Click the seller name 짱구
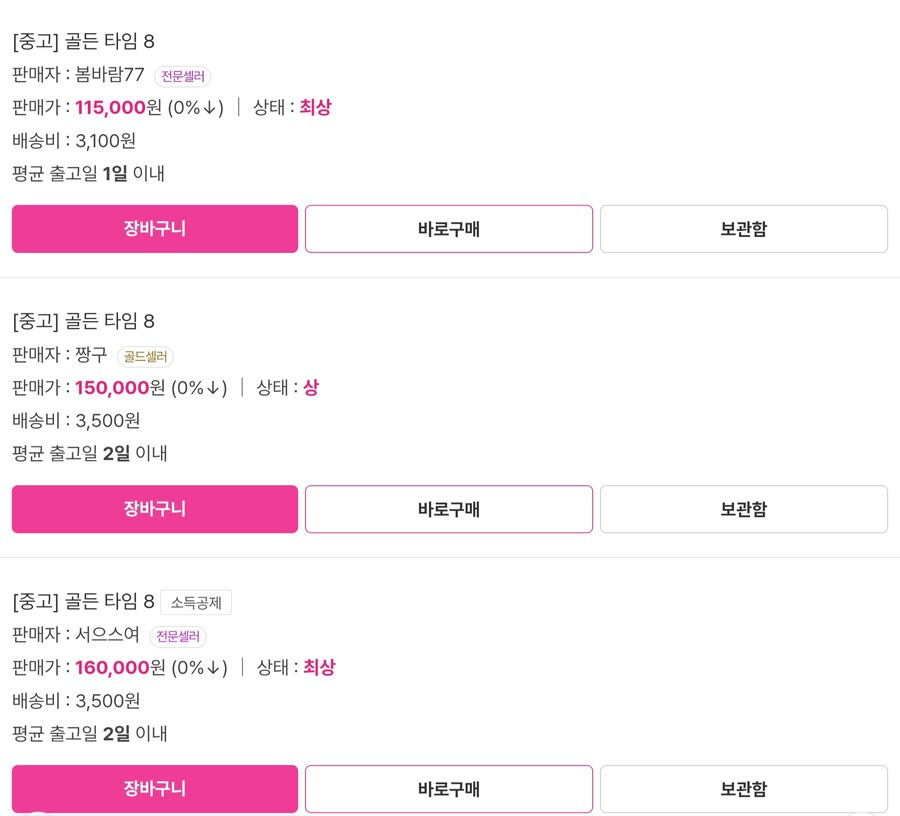 [93, 355]
